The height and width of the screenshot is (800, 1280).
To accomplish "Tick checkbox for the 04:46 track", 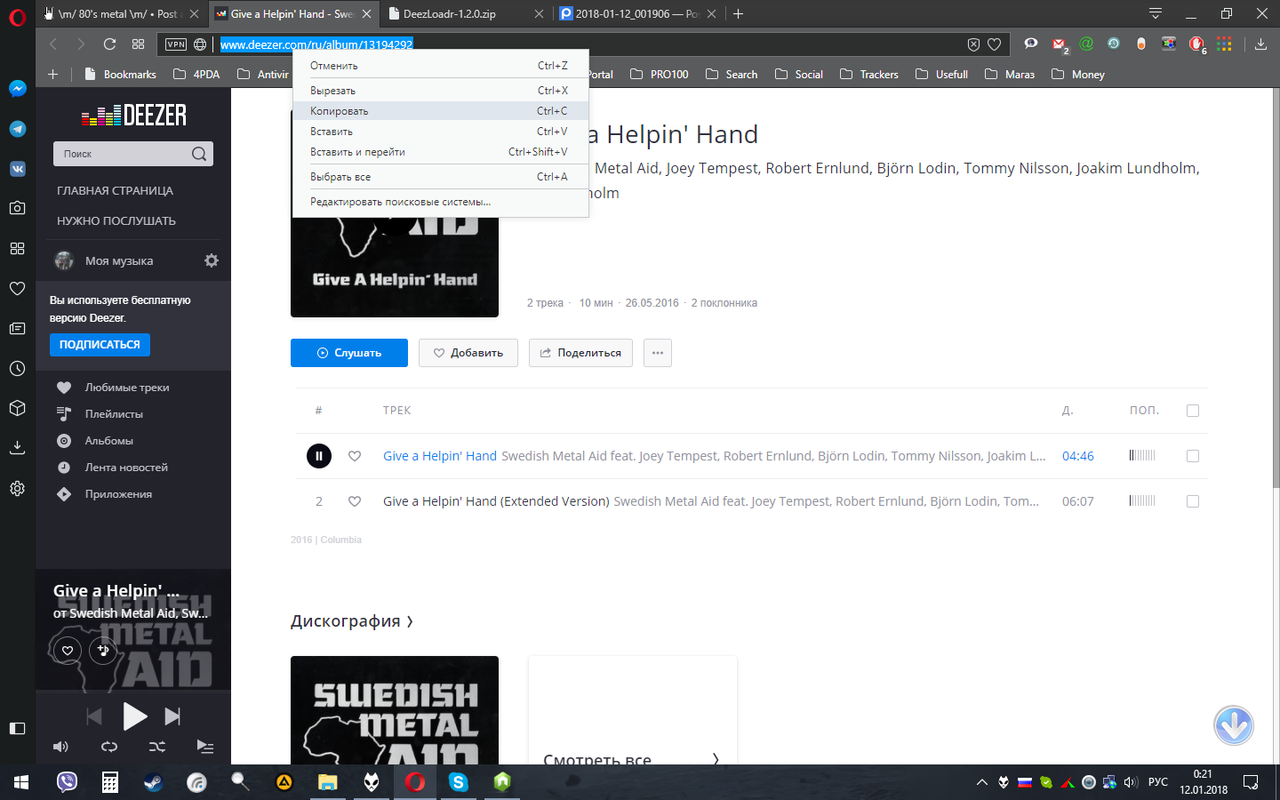I will [x=1192, y=456].
